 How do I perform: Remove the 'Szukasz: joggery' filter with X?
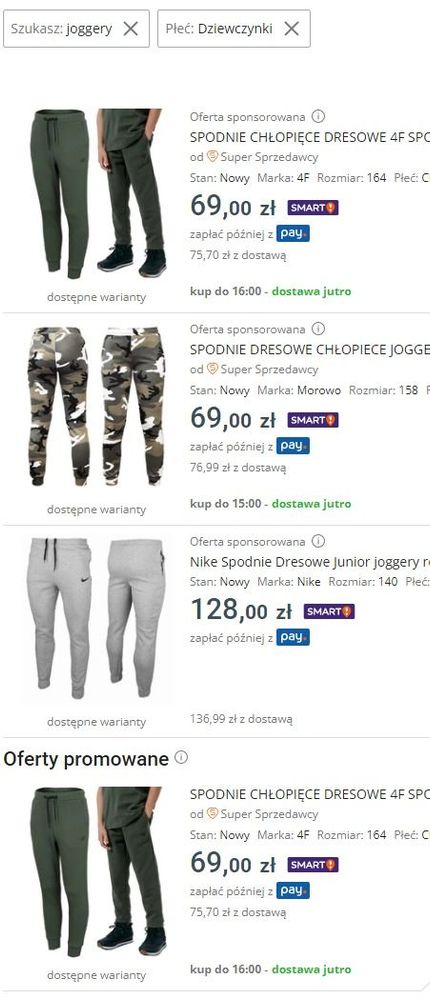tap(131, 28)
